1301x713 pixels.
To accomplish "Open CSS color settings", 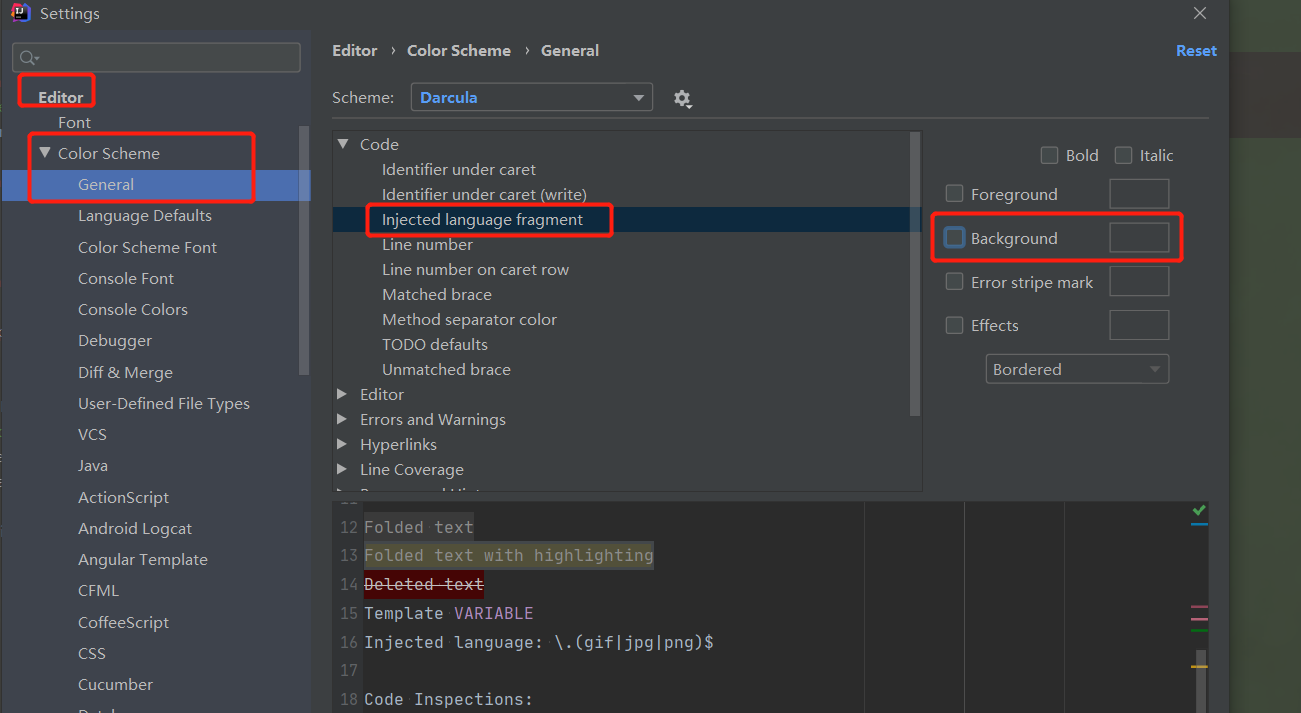I will pyautogui.click(x=92, y=653).
